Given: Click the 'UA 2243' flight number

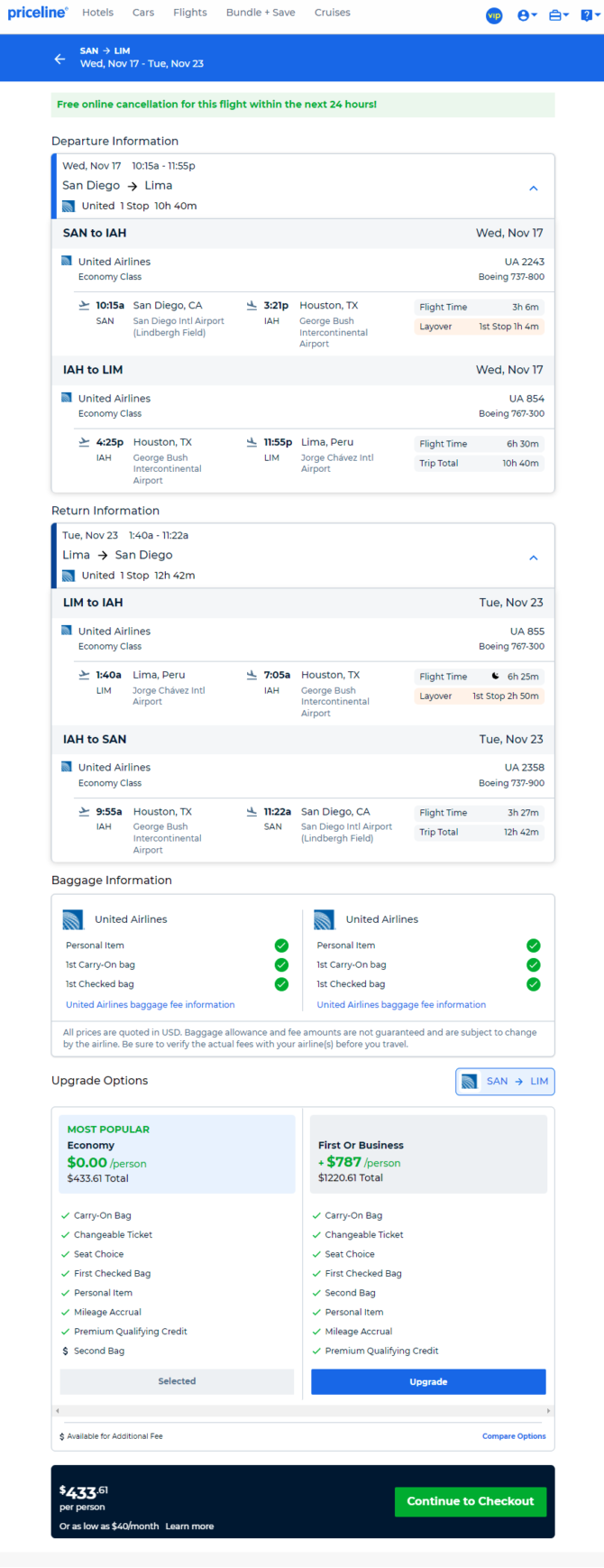Looking at the screenshot, I should pyautogui.click(x=525, y=262).
